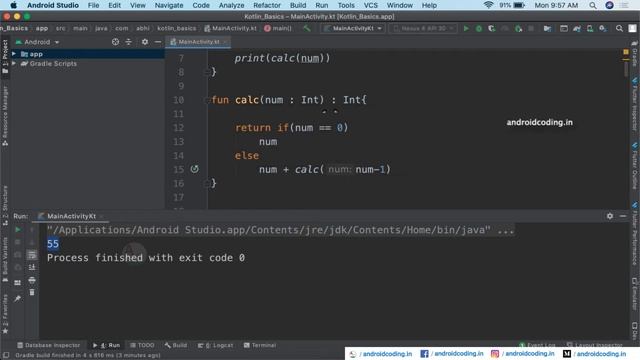Open the Logcat tool window
640x360 pixels.
216,345
